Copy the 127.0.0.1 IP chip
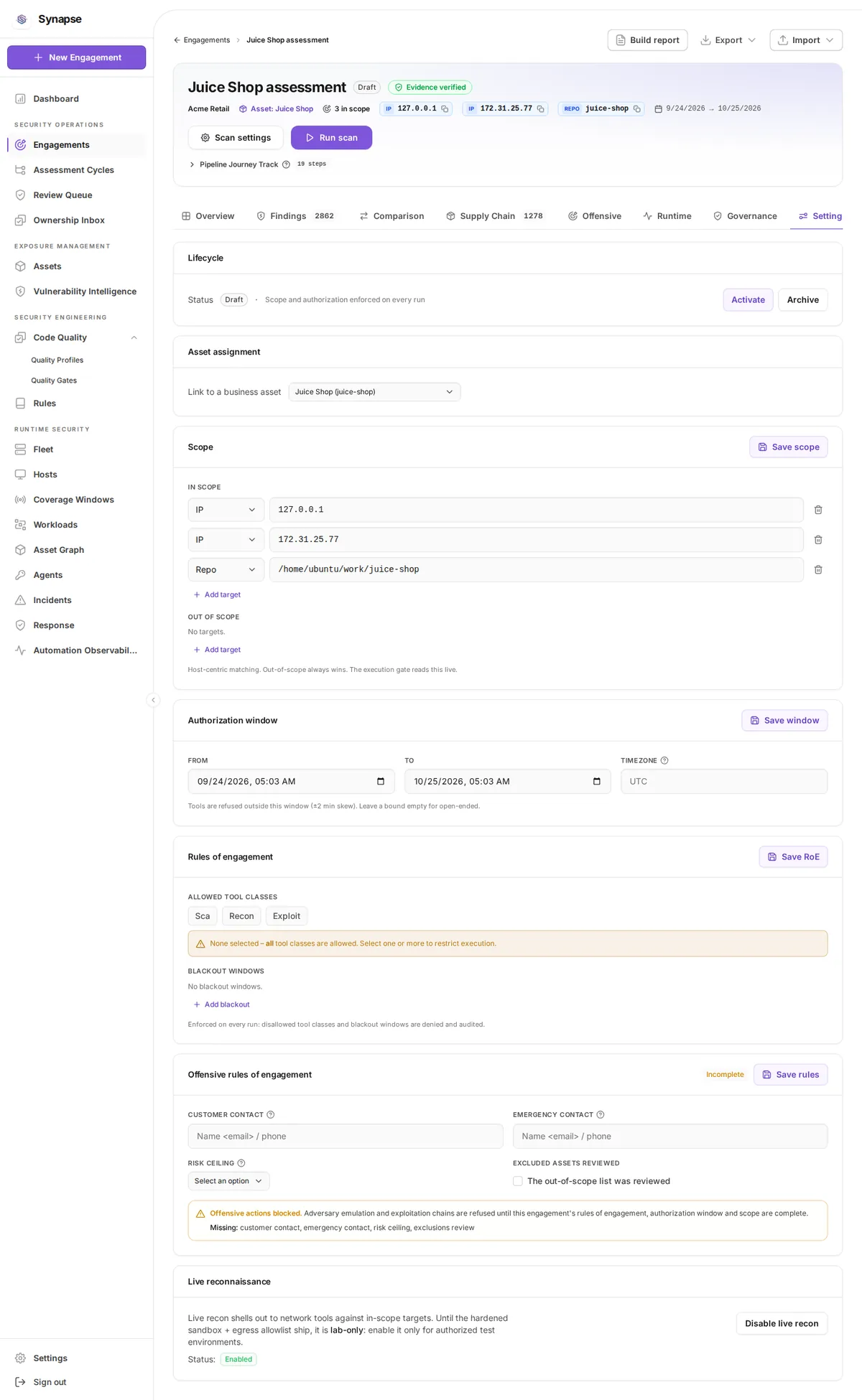The width and height of the screenshot is (862, 1400). [x=445, y=109]
